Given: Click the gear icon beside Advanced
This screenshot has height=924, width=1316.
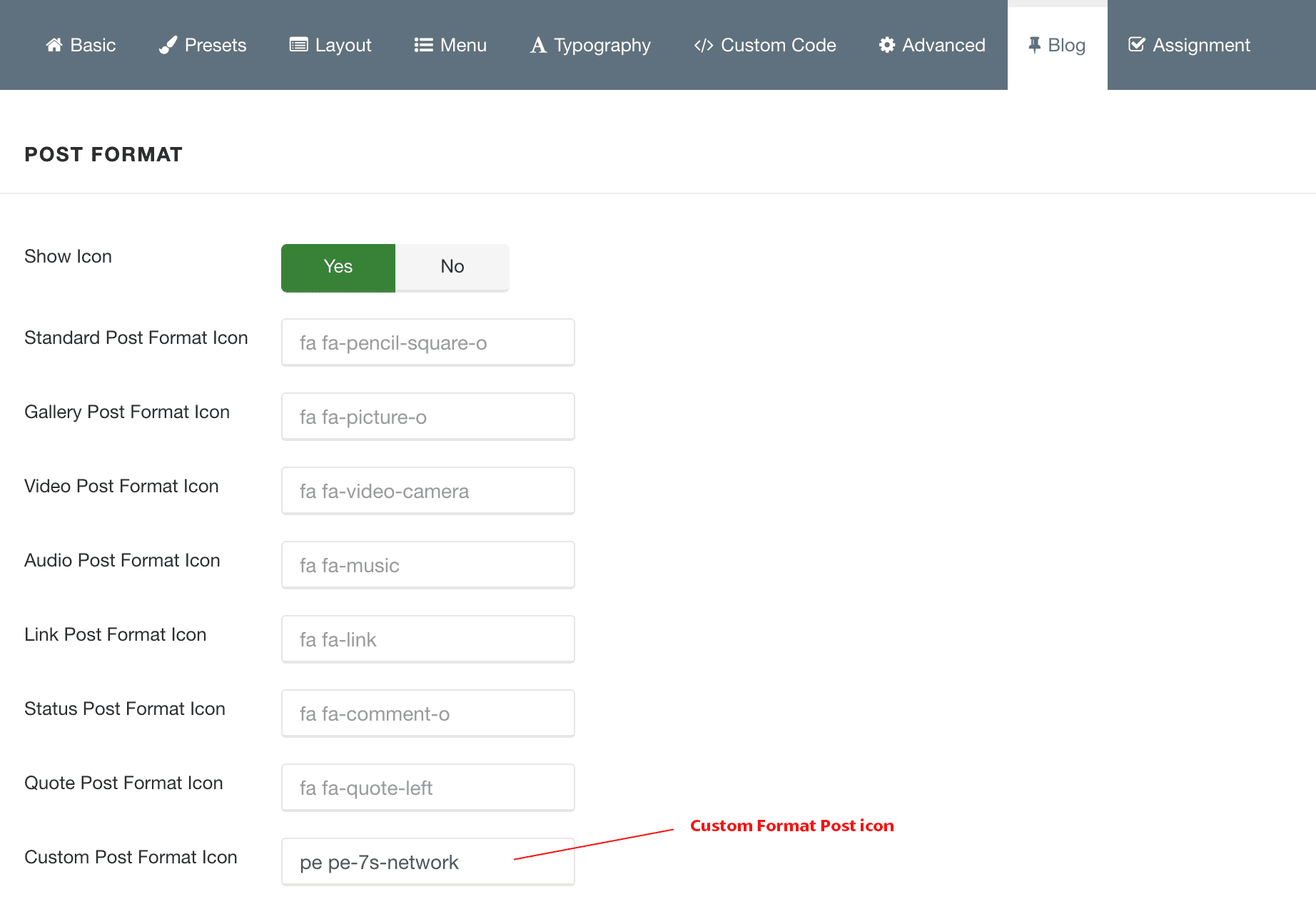Looking at the screenshot, I should (886, 45).
